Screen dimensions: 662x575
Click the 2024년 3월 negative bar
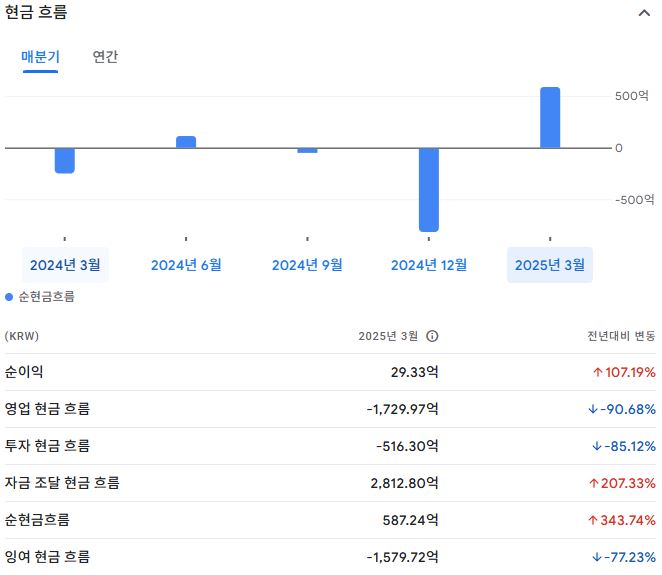65,160
